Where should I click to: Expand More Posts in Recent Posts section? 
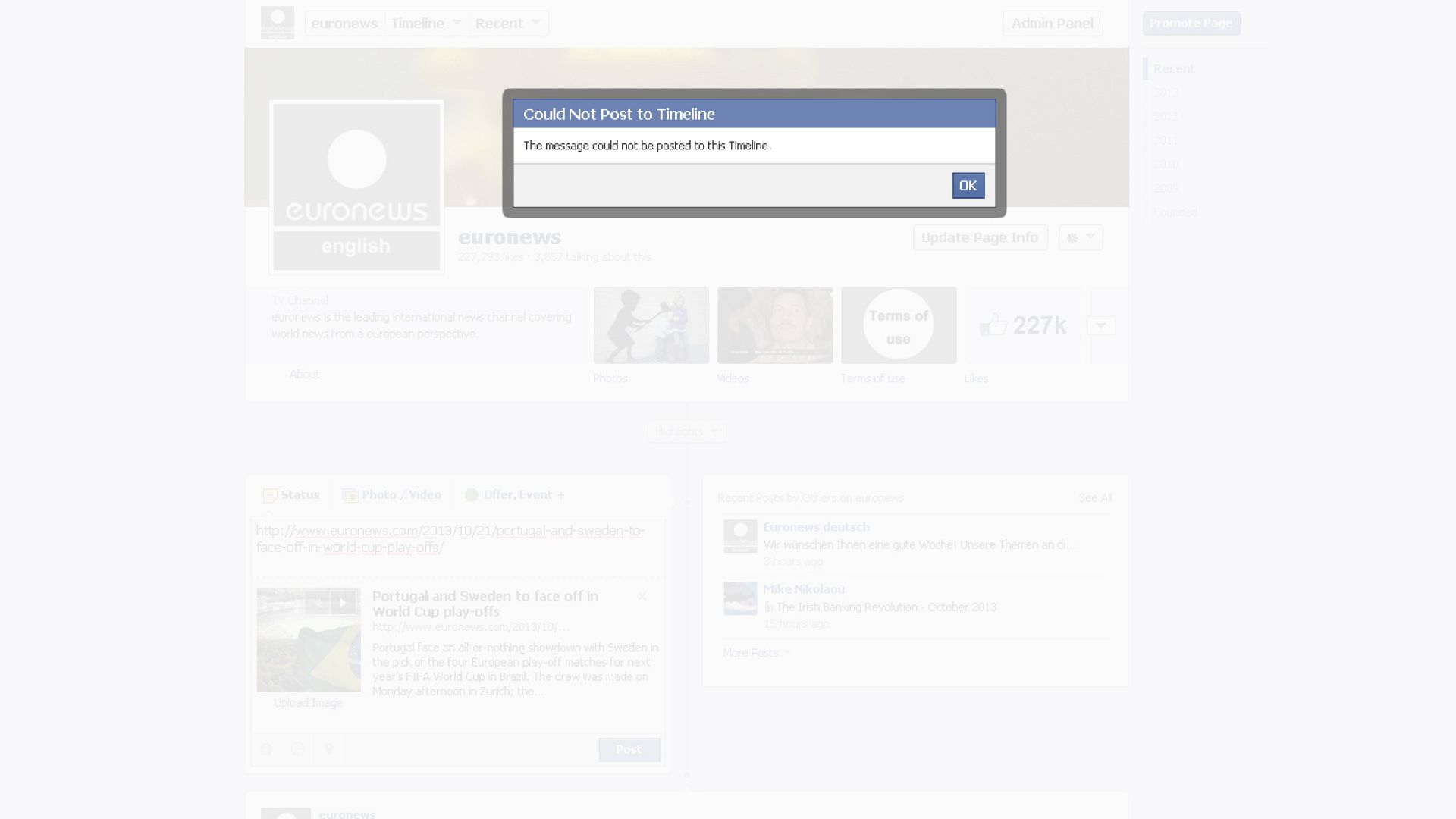pos(750,653)
